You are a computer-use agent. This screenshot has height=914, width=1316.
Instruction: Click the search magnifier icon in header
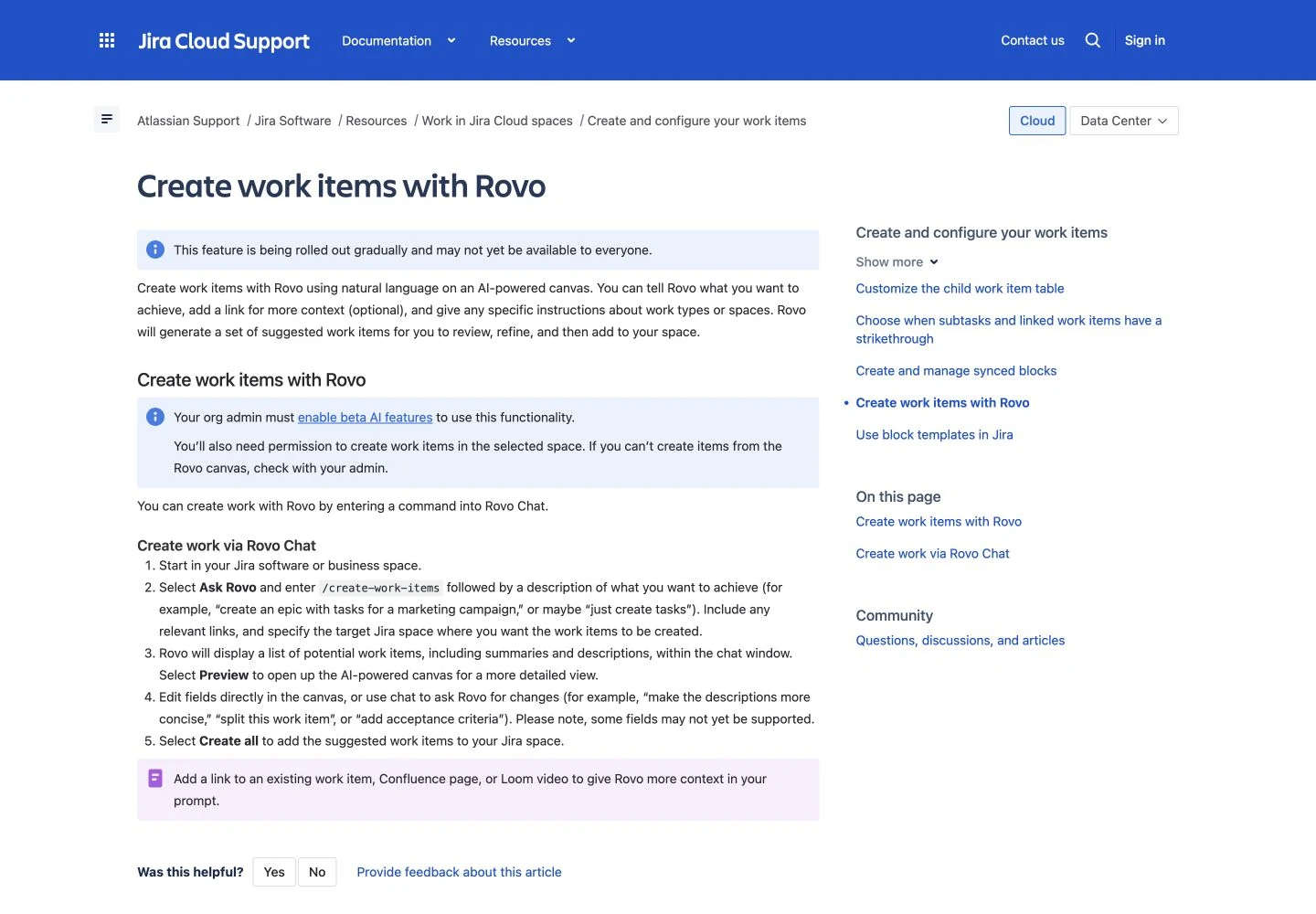tap(1092, 40)
